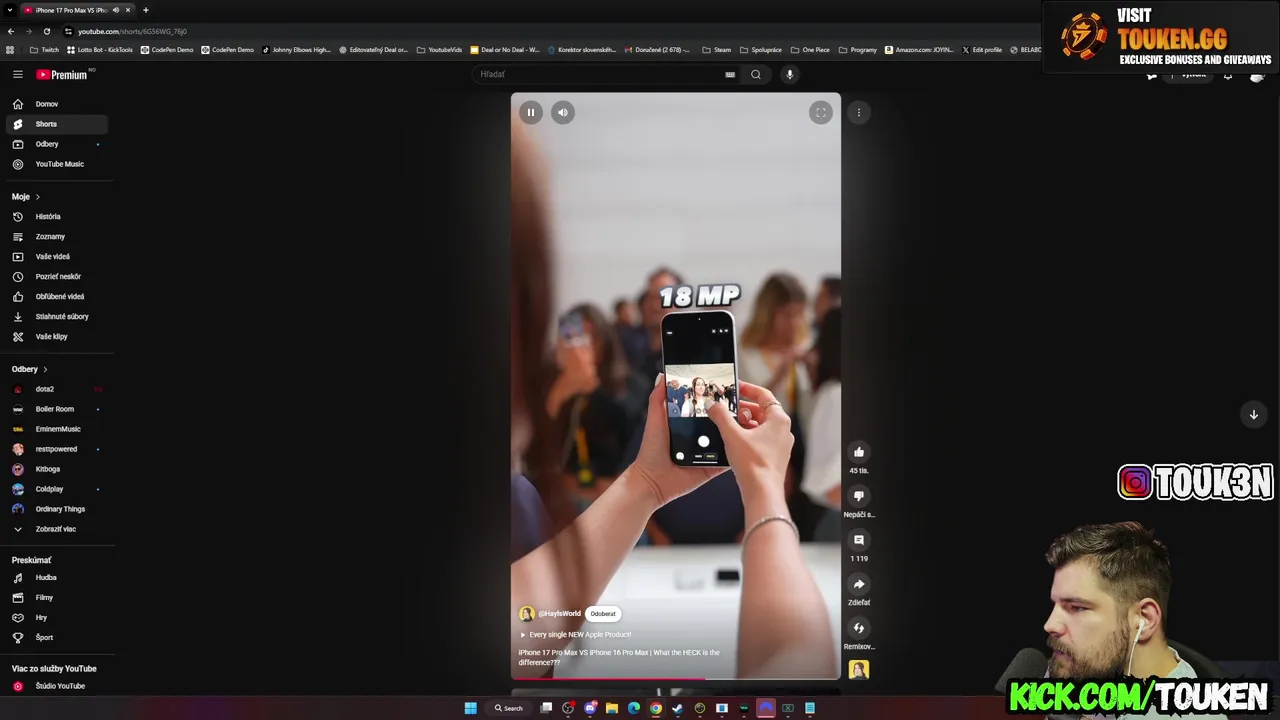Open Hudba in Preskúmať
Screen dimensions: 1280x720
pos(56,578)
